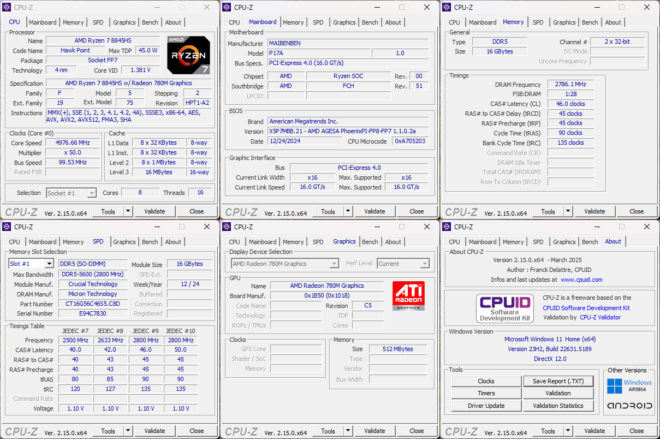Click Close button in the Mainboard tab window

click(x=416, y=211)
